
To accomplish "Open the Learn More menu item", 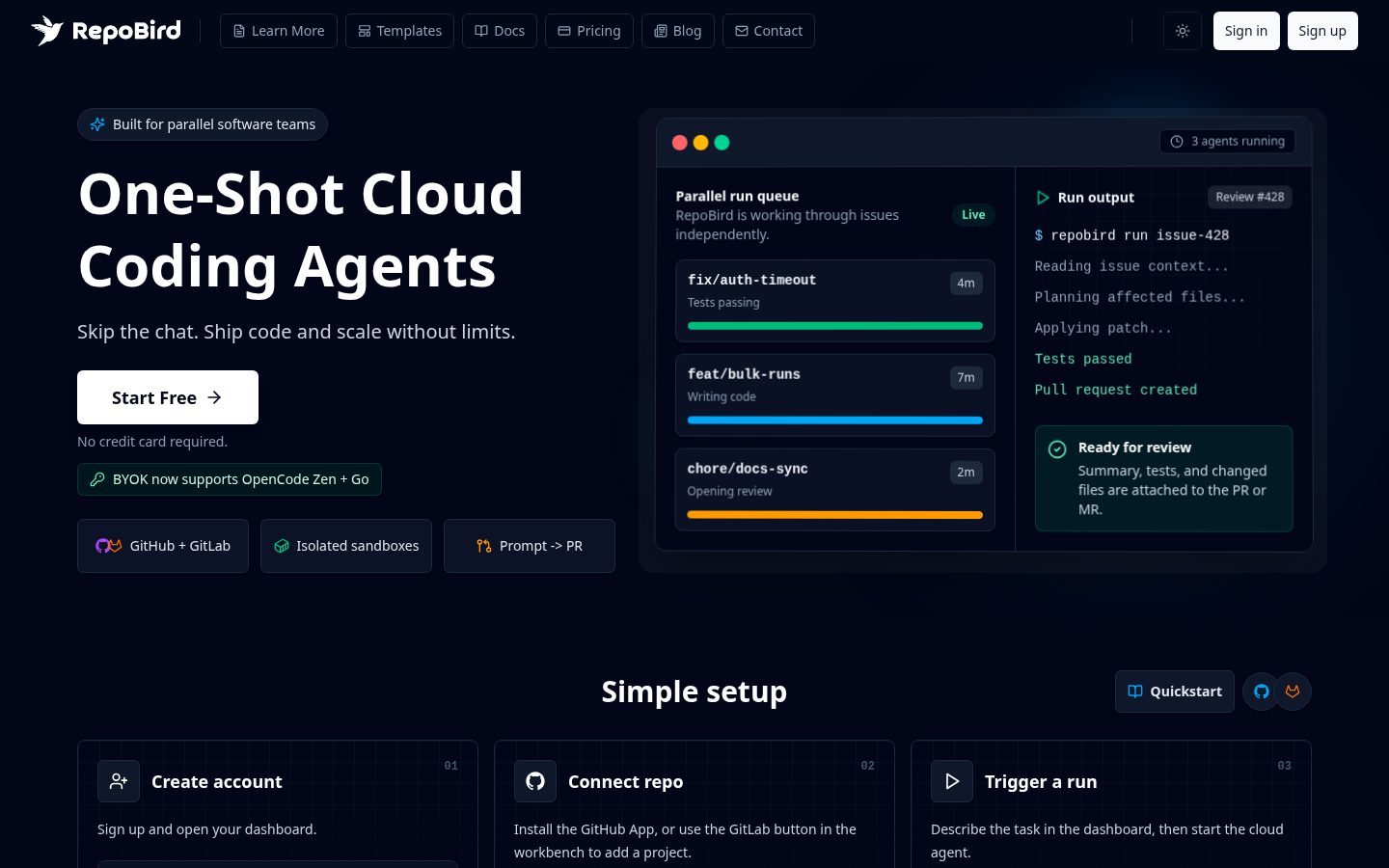I will point(279,31).
